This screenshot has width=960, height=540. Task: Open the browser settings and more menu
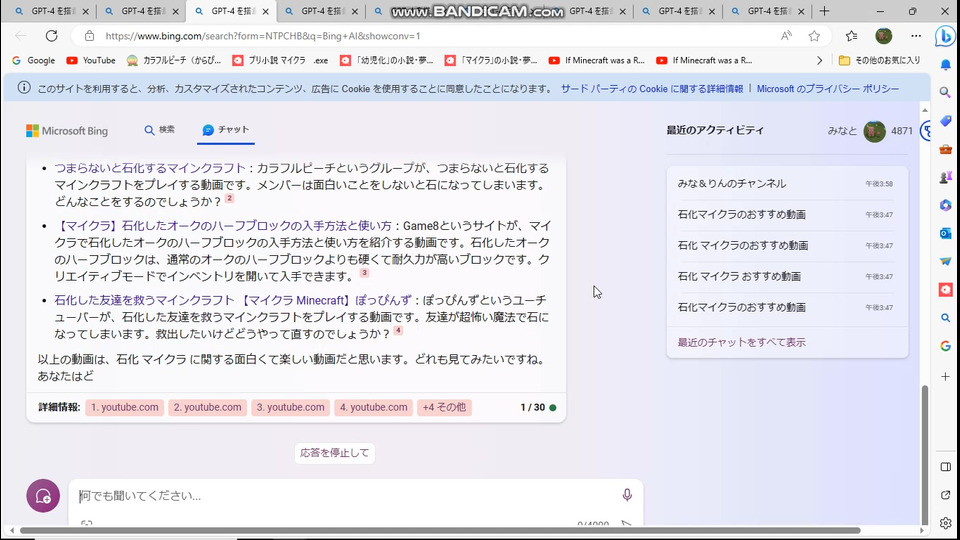(x=916, y=36)
